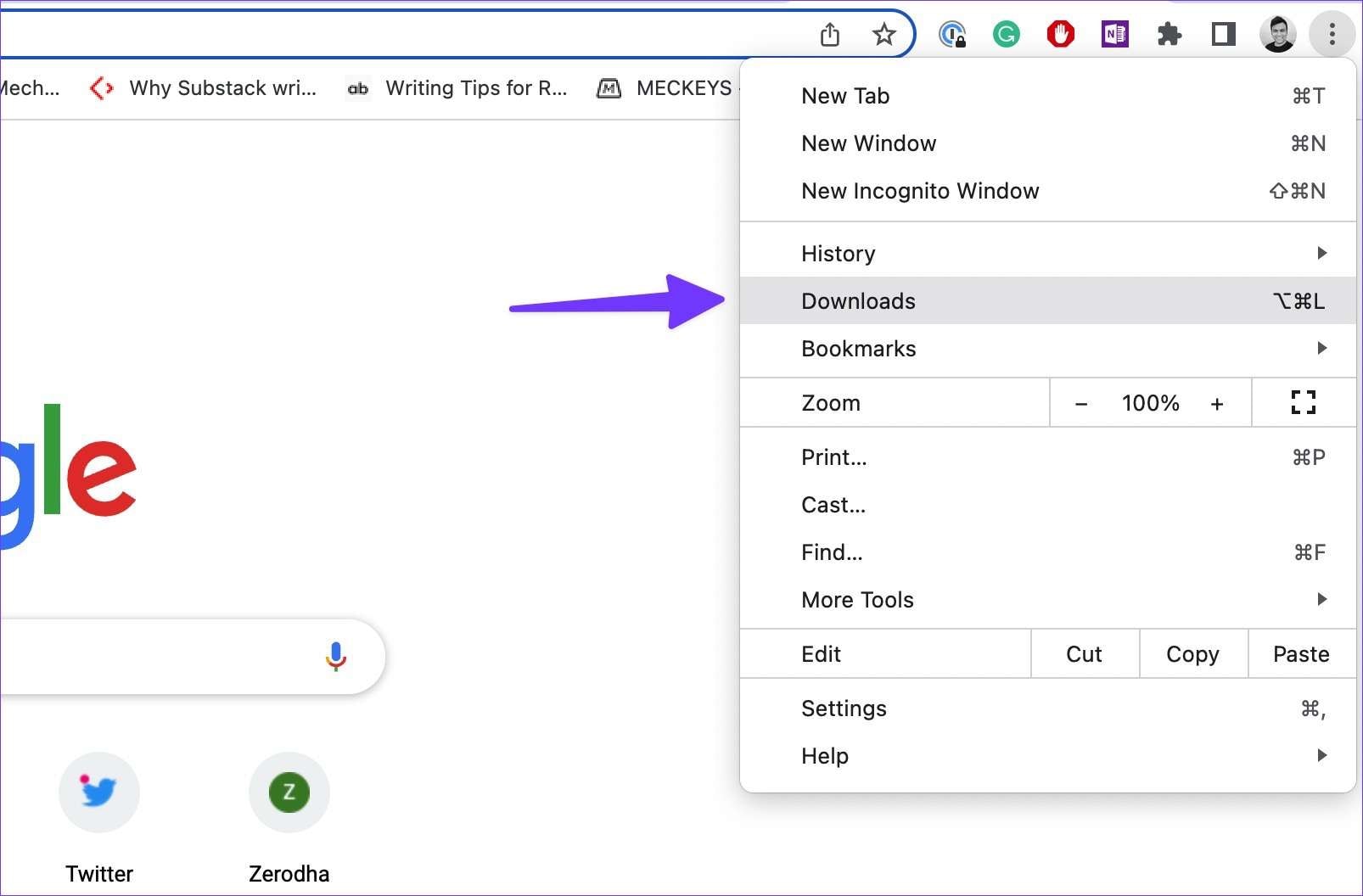Open Settings from the Chrome menu
Viewport: 1363px width, 896px height.
1048,708
